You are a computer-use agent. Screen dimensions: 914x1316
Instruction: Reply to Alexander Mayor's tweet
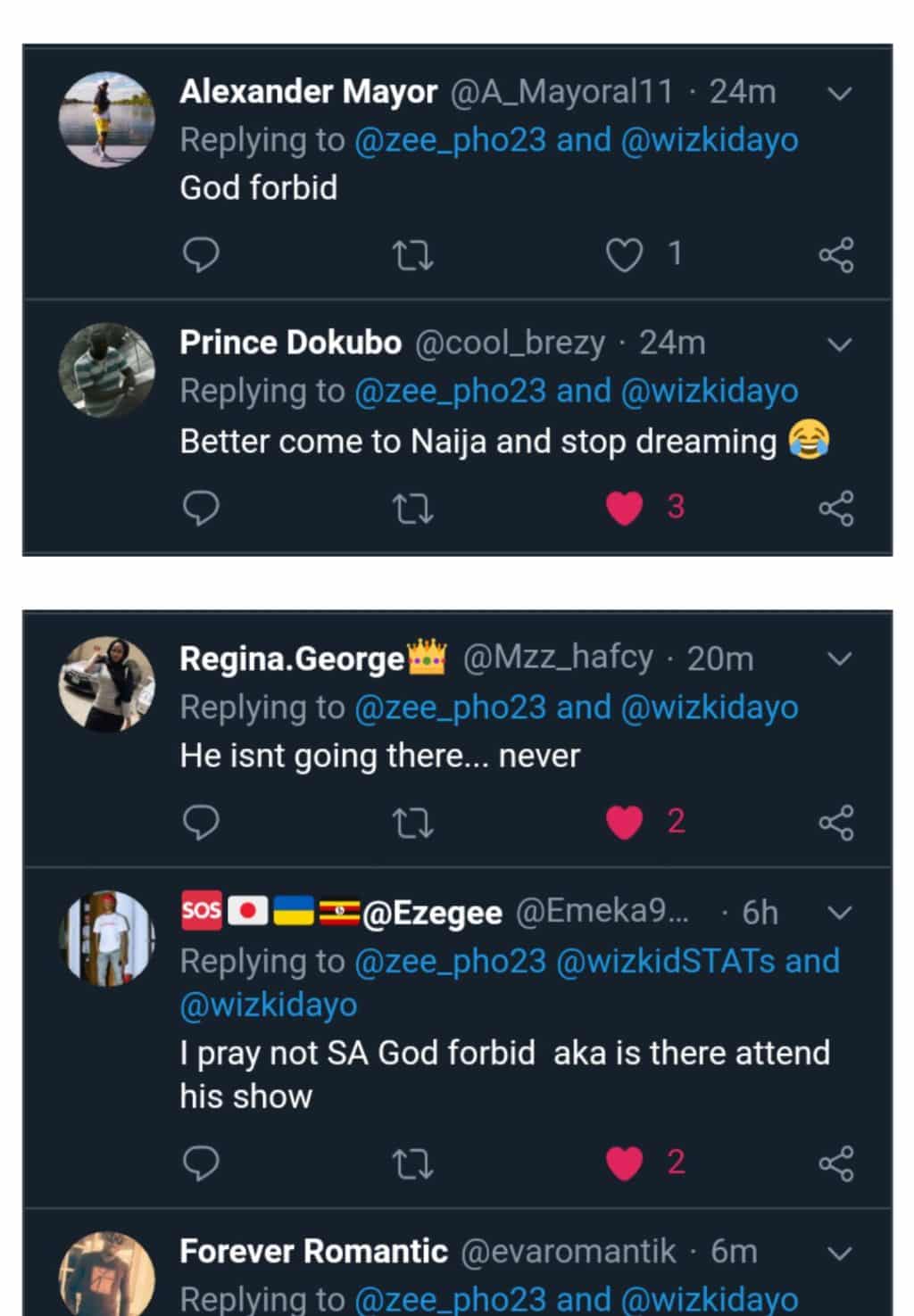pos(201,255)
